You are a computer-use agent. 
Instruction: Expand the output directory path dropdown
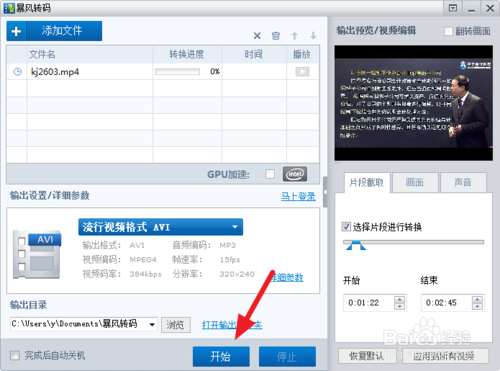(x=152, y=324)
